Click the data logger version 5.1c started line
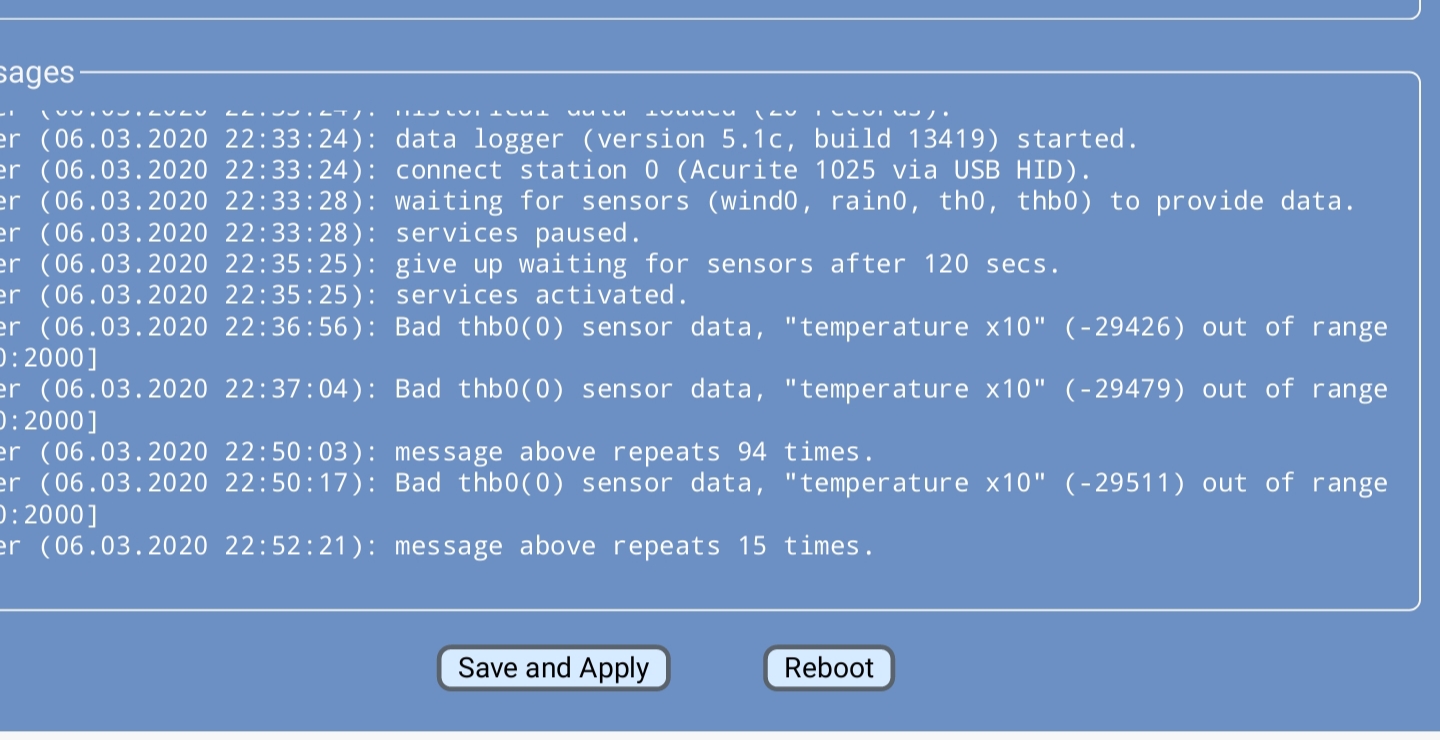 (765, 139)
